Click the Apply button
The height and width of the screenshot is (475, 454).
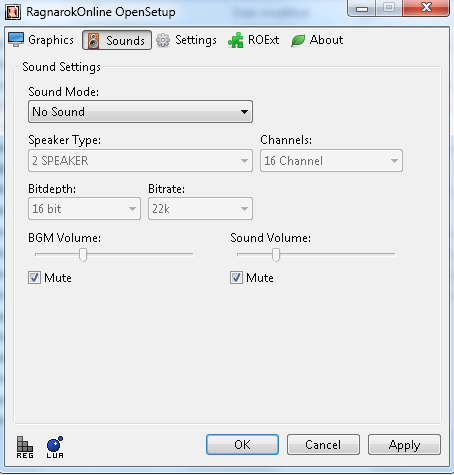point(404,444)
